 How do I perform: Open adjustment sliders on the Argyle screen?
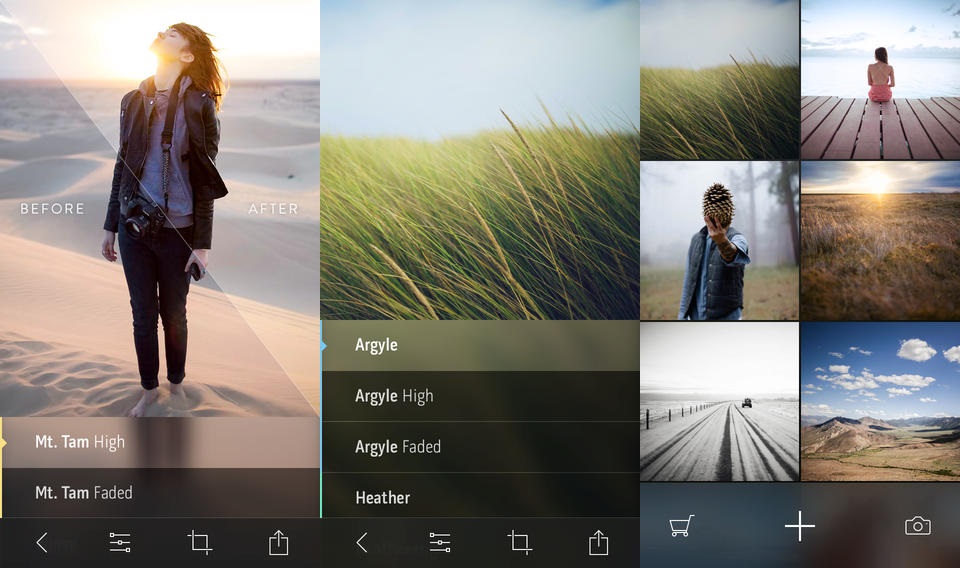(440, 543)
